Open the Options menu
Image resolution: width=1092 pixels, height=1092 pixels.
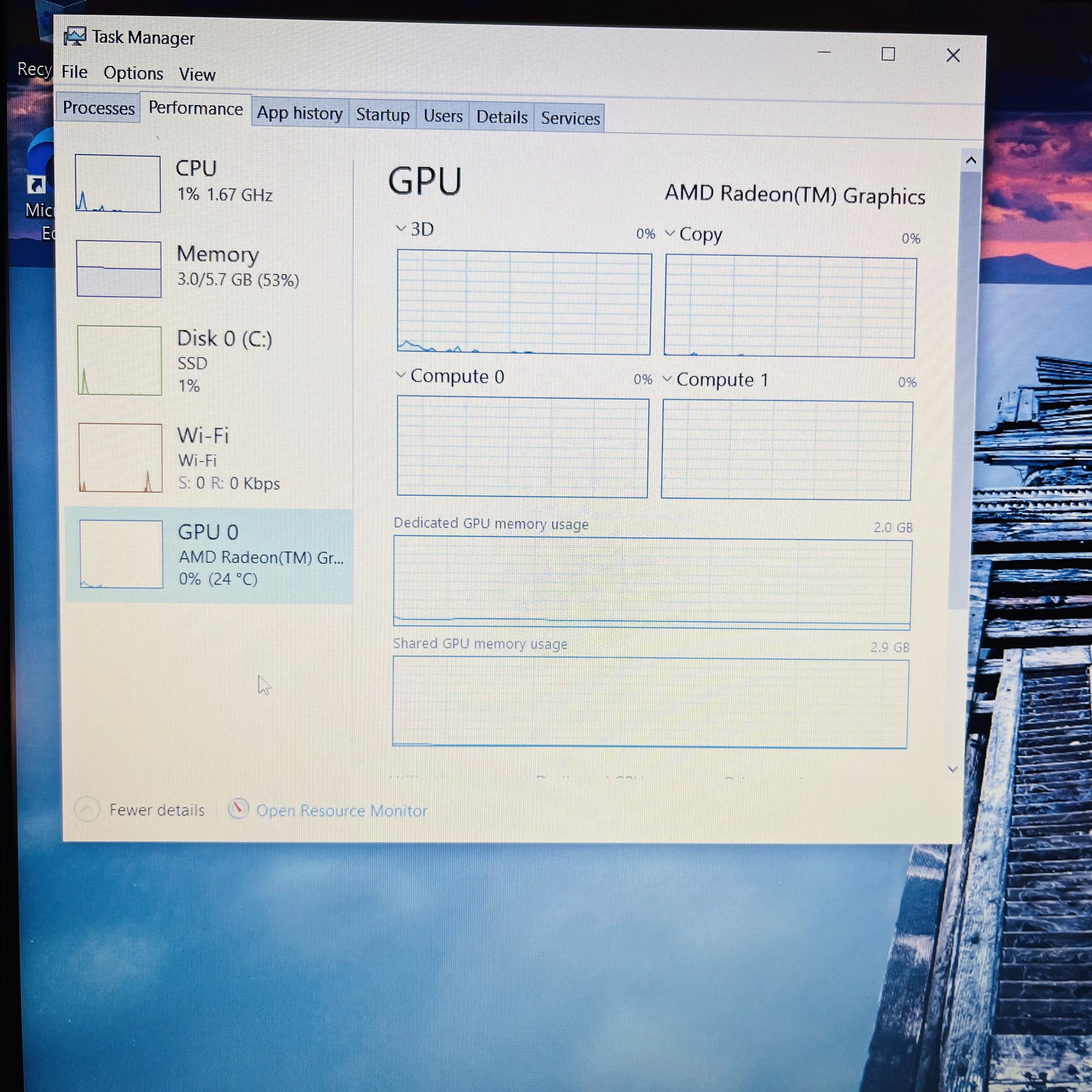[x=133, y=73]
